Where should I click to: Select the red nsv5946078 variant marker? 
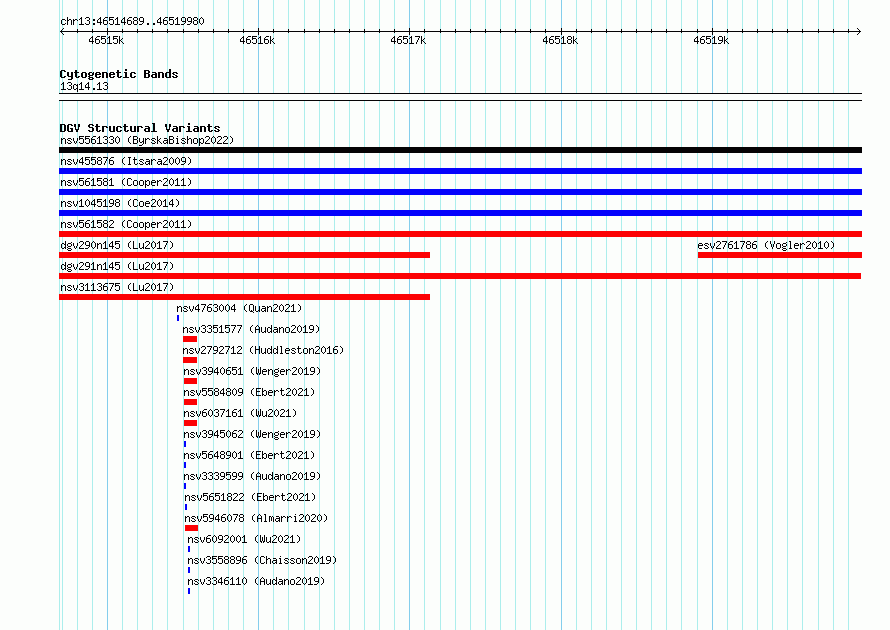[191, 528]
